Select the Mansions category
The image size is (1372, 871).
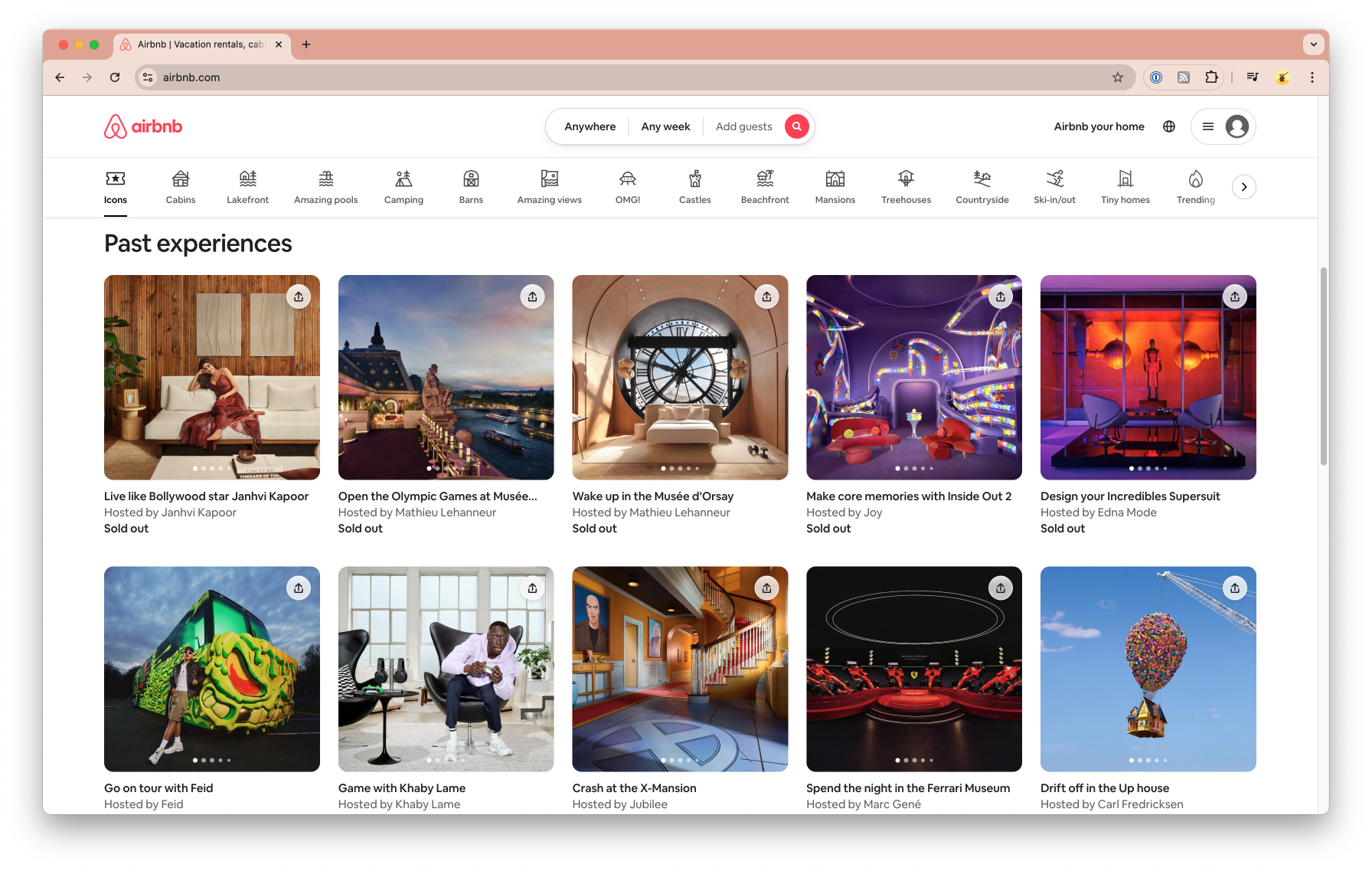coord(835,188)
